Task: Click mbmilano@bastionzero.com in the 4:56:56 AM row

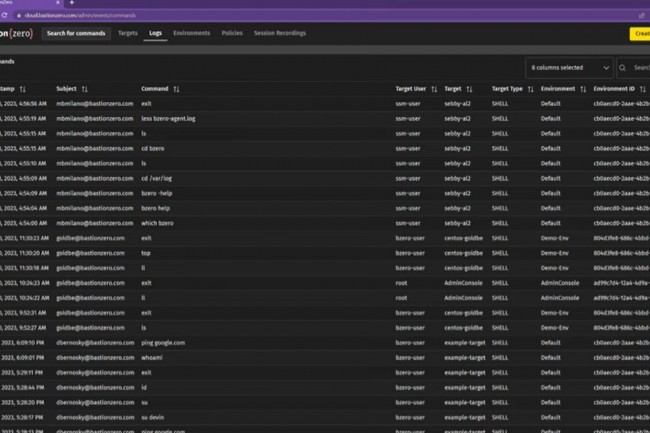Action: pos(95,104)
